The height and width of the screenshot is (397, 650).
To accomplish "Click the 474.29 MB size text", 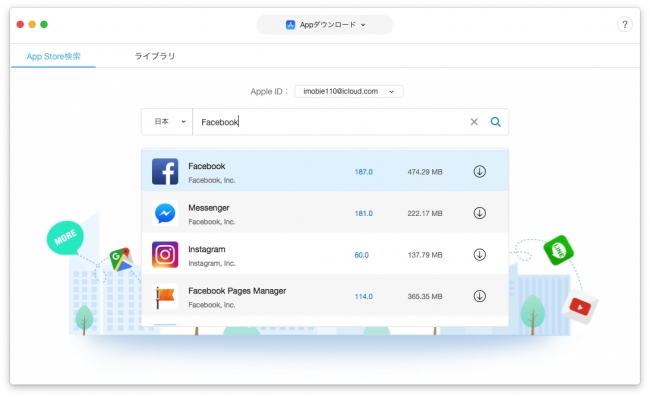I will [x=425, y=172].
